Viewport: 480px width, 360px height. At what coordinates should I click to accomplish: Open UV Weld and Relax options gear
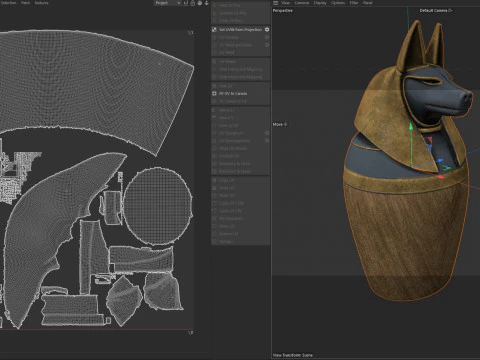pos(267,45)
